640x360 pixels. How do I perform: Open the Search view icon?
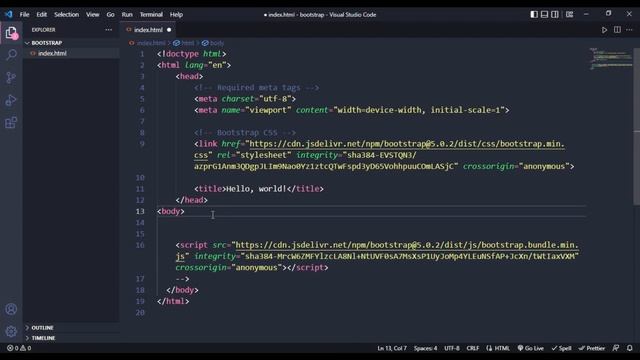[11, 55]
